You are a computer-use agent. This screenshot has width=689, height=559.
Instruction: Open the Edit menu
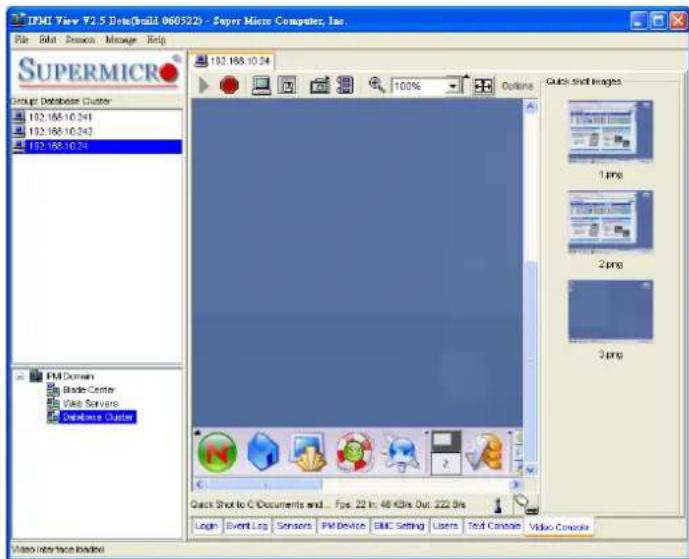click(47, 40)
